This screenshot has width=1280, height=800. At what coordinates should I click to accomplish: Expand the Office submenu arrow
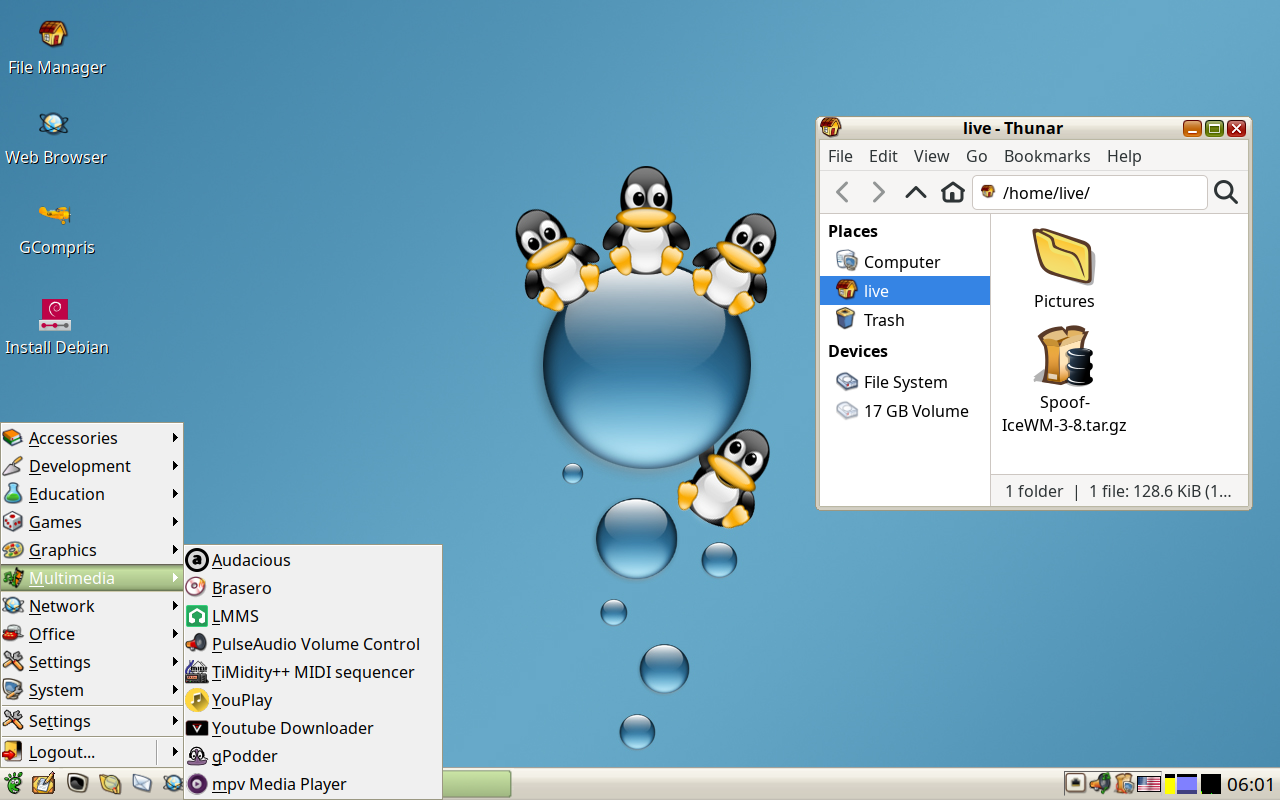pyautogui.click(x=175, y=634)
